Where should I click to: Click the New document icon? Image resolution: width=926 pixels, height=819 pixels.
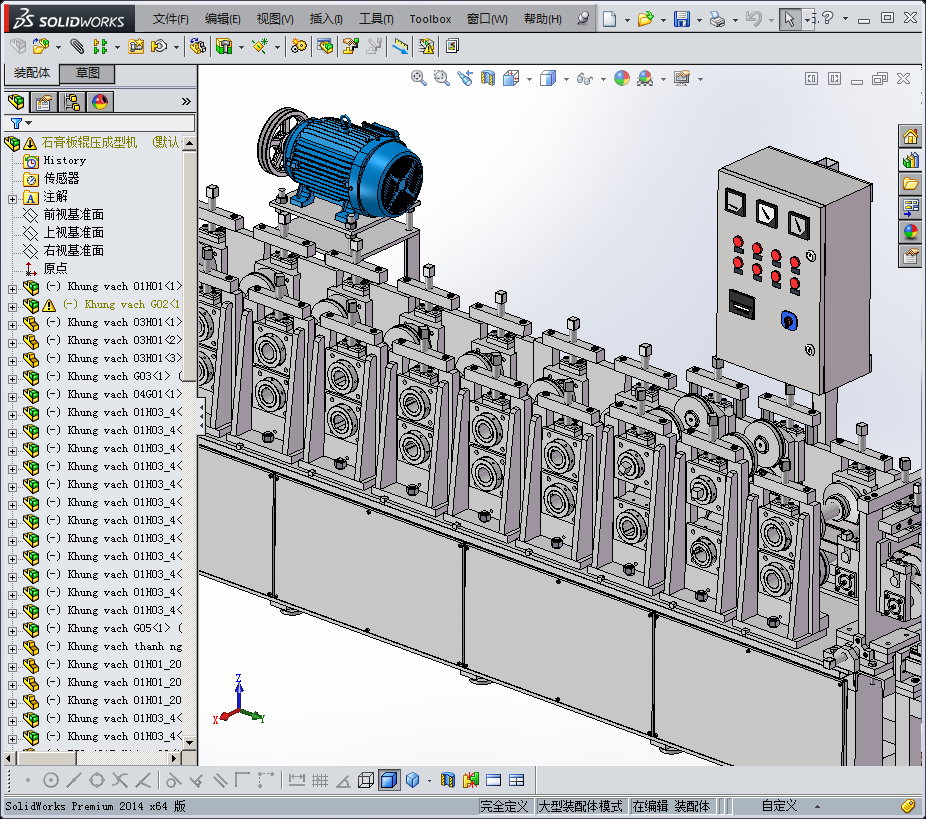609,19
